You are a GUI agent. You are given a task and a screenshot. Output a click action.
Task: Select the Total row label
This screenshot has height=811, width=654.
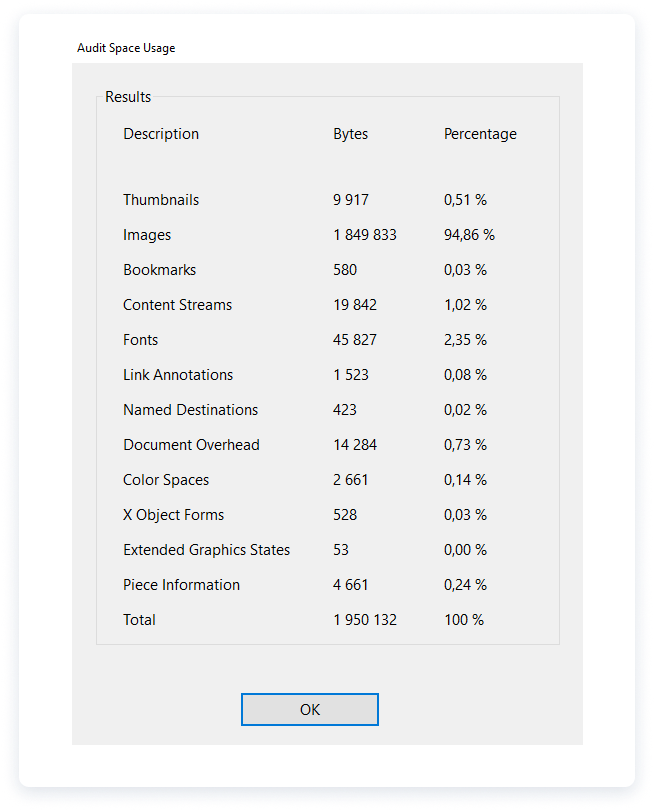coord(139,620)
